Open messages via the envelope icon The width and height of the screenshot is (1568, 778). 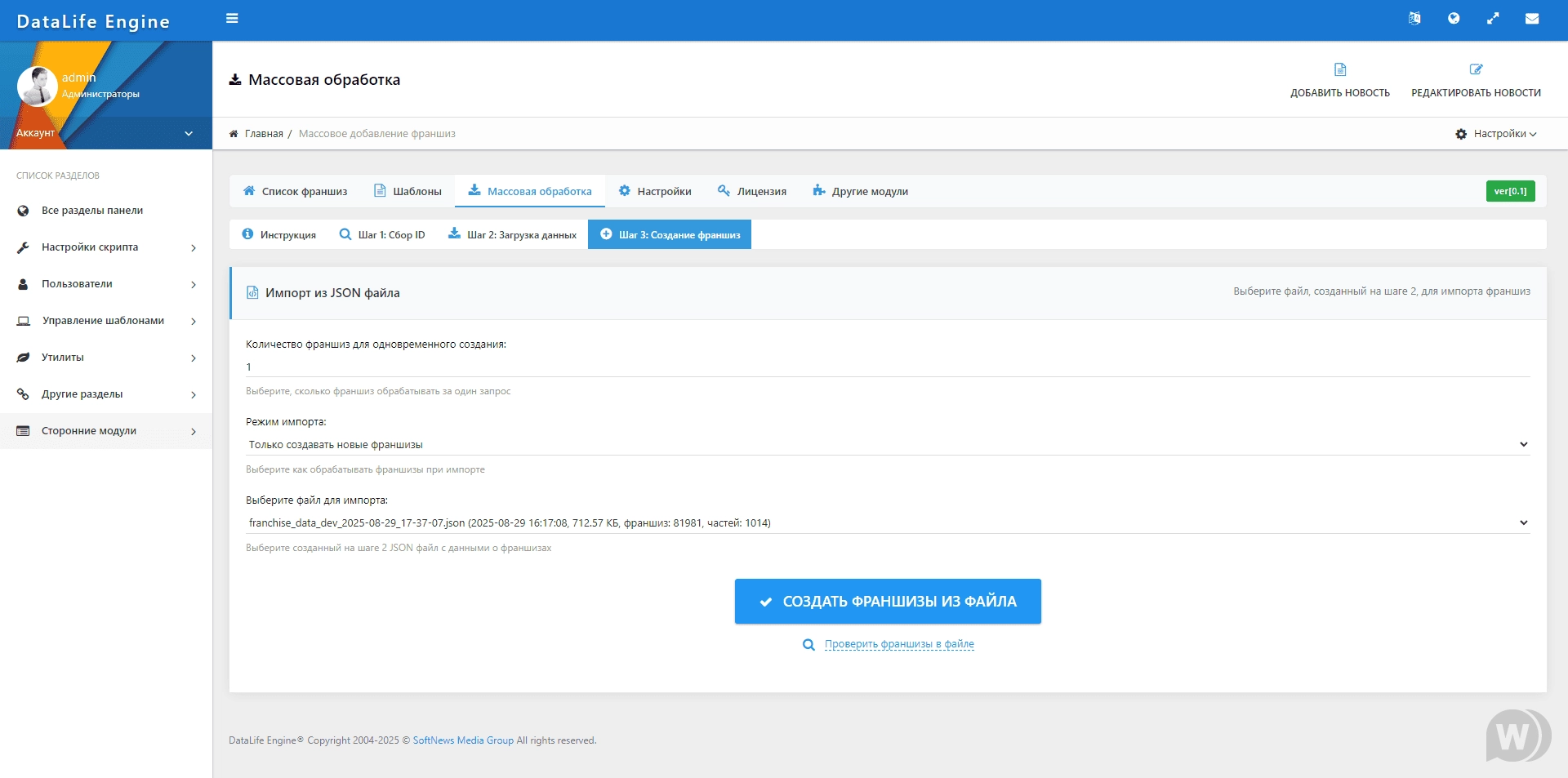[x=1532, y=19]
